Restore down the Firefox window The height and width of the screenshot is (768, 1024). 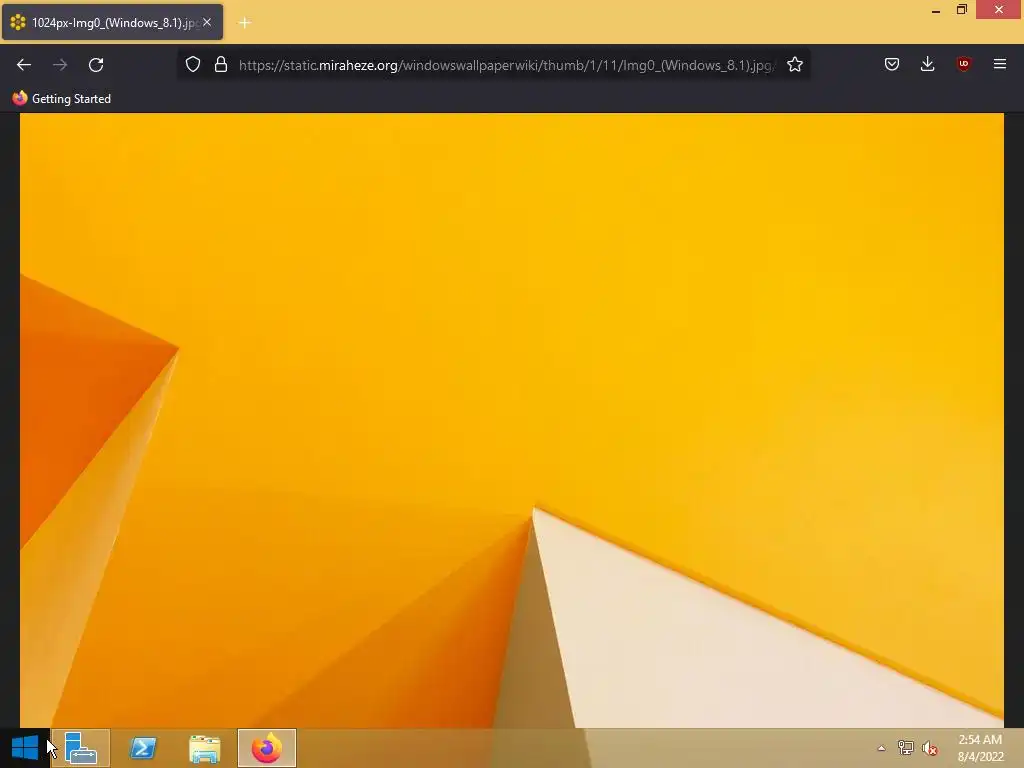point(961,10)
